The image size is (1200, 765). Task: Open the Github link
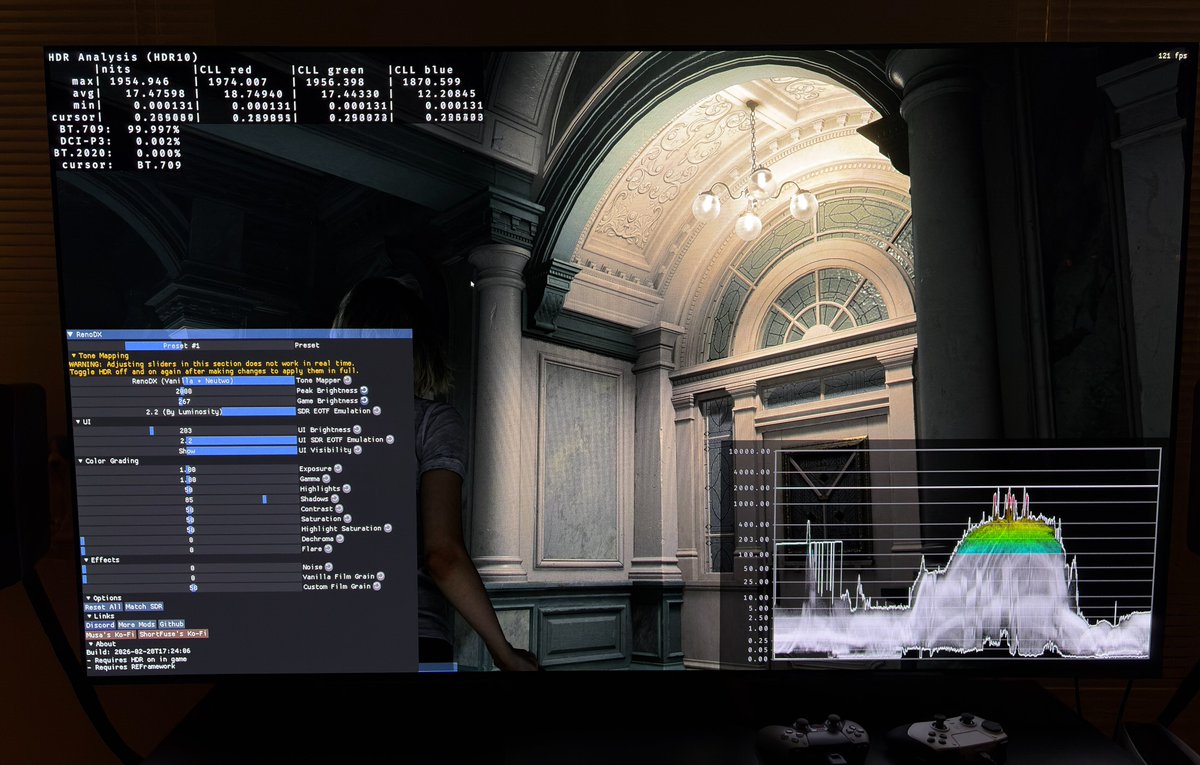[172, 624]
